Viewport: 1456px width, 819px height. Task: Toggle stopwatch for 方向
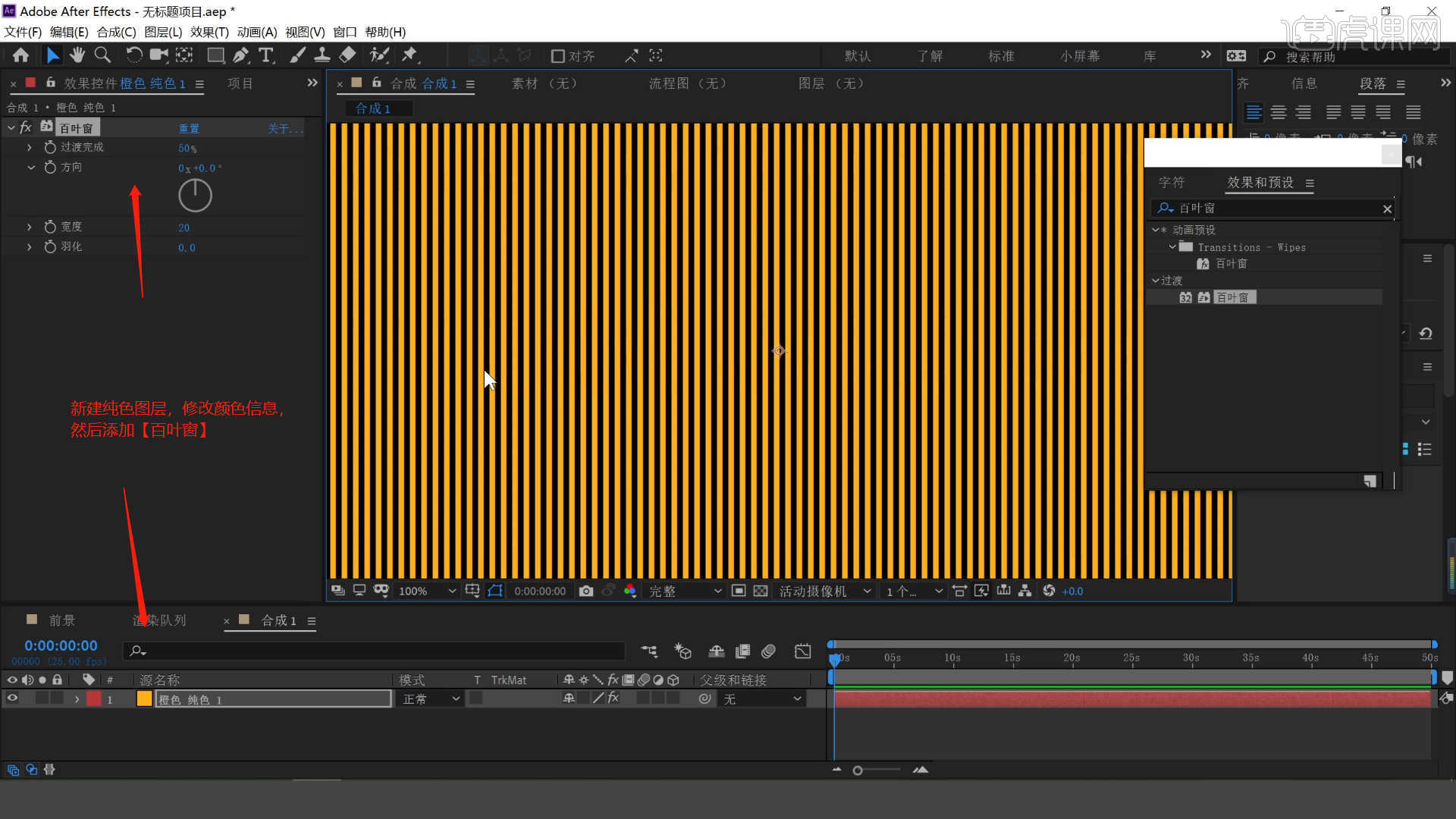50,167
